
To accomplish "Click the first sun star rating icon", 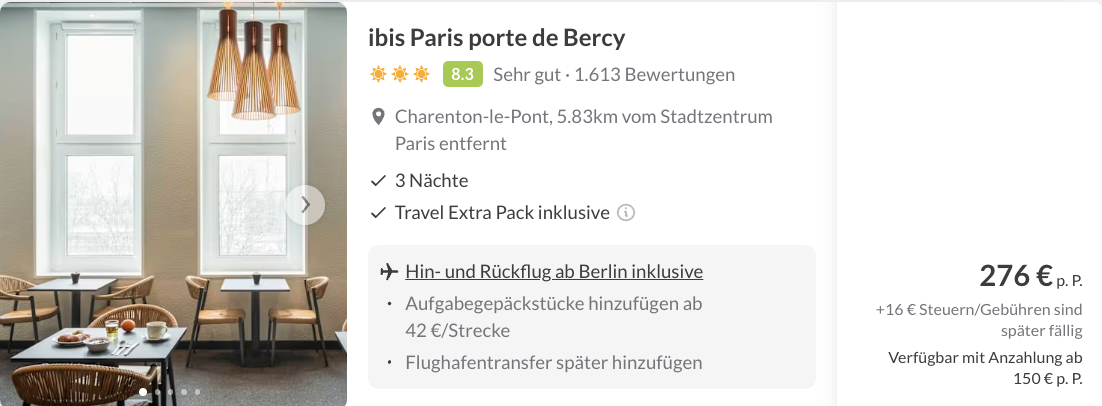I will (x=378, y=74).
